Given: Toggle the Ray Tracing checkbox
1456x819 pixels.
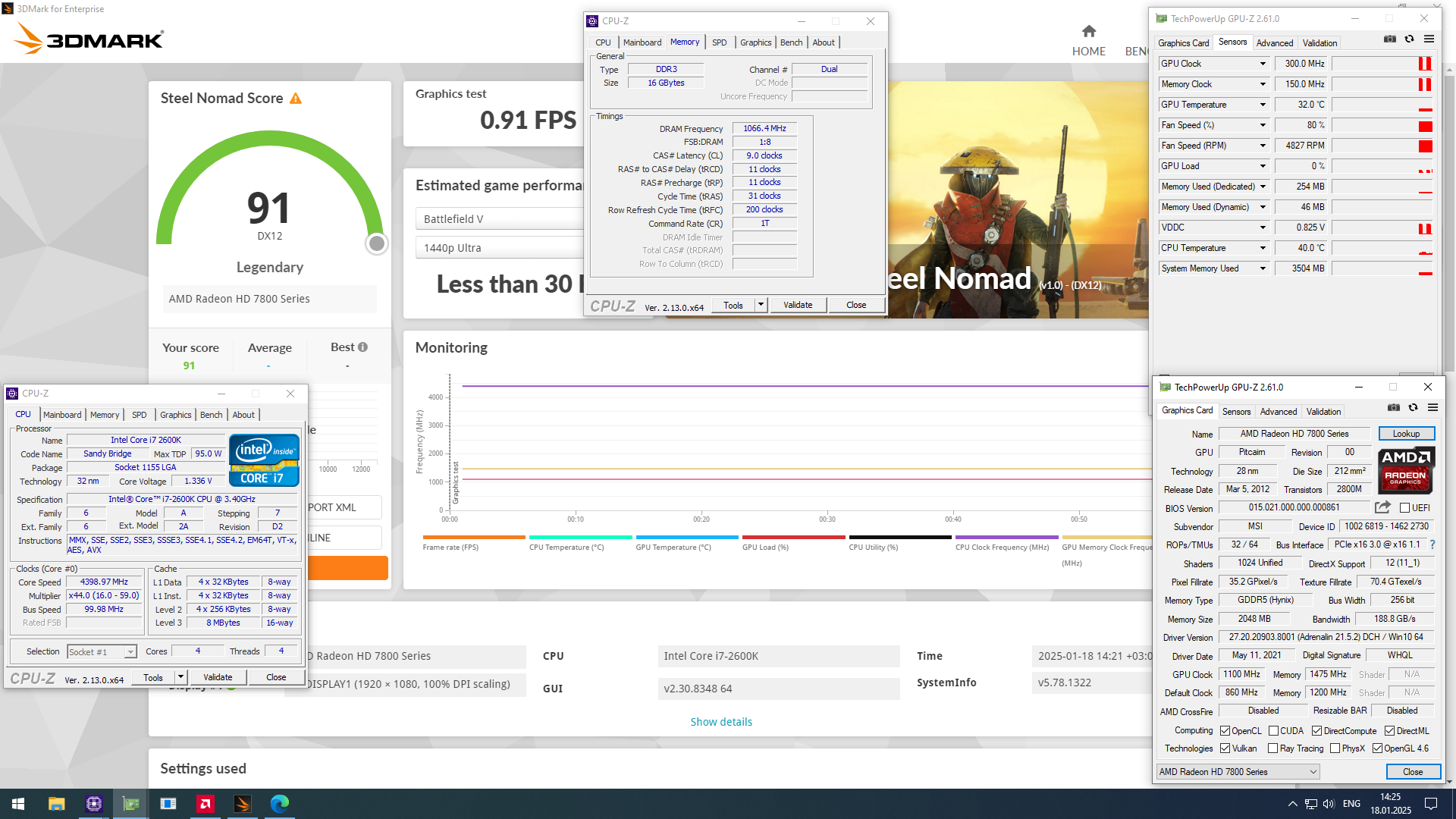Looking at the screenshot, I should (1273, 748).
